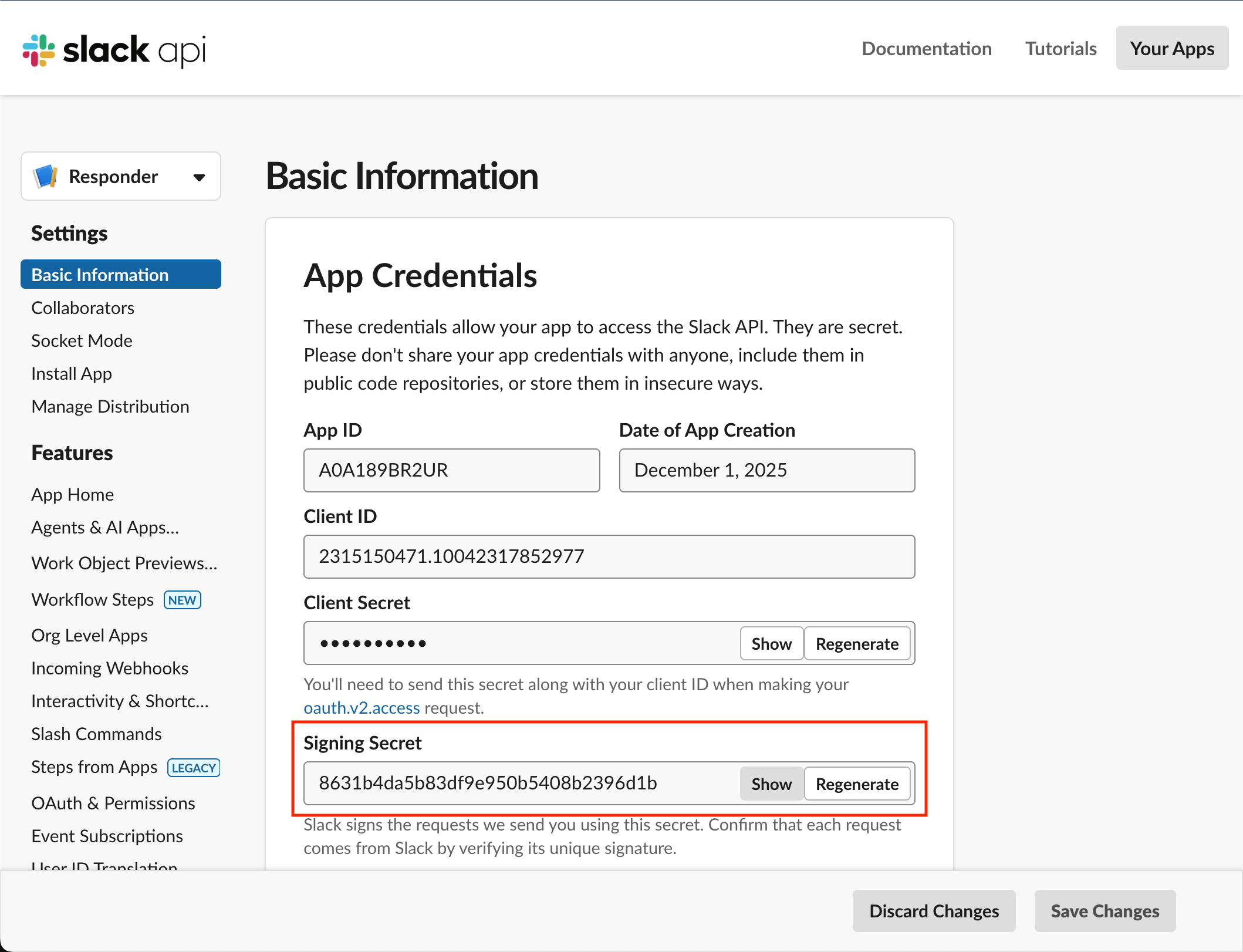Open the Documentation menu
Viewport: 1243px width, 952px height.
pos(926,49)
